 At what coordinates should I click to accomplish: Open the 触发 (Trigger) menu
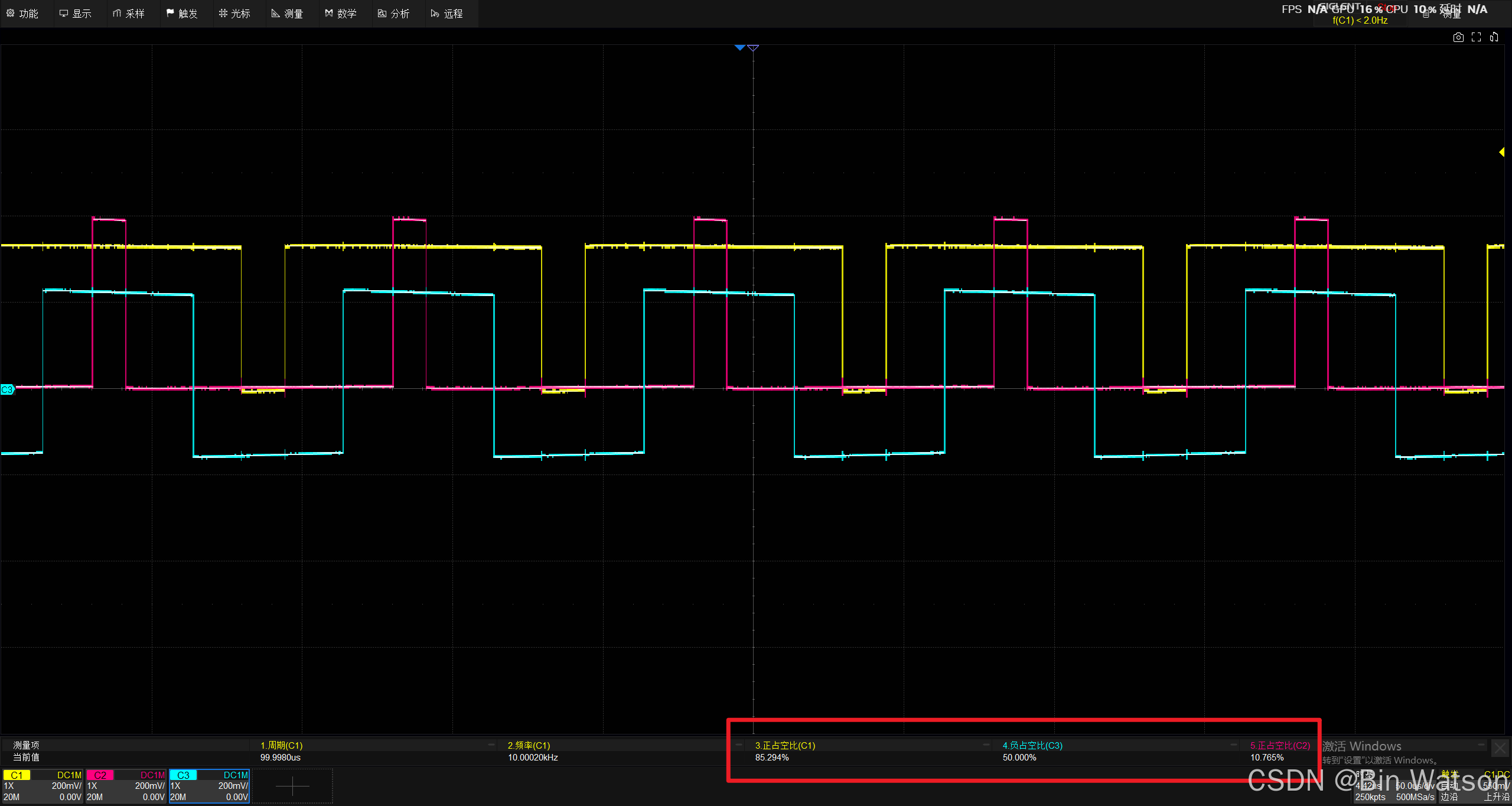click(182, 13)
